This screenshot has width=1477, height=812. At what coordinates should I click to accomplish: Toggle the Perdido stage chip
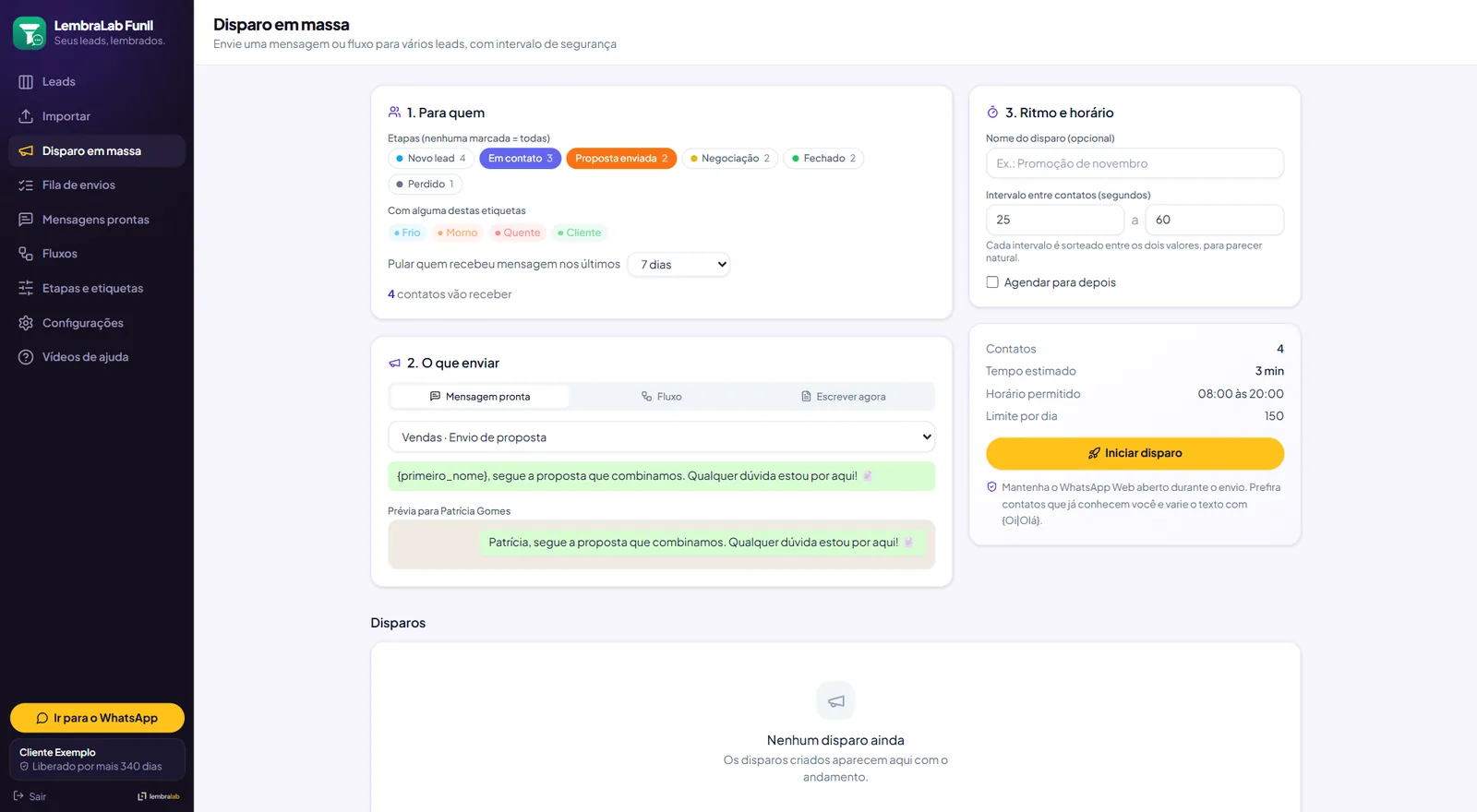point(425,185)
